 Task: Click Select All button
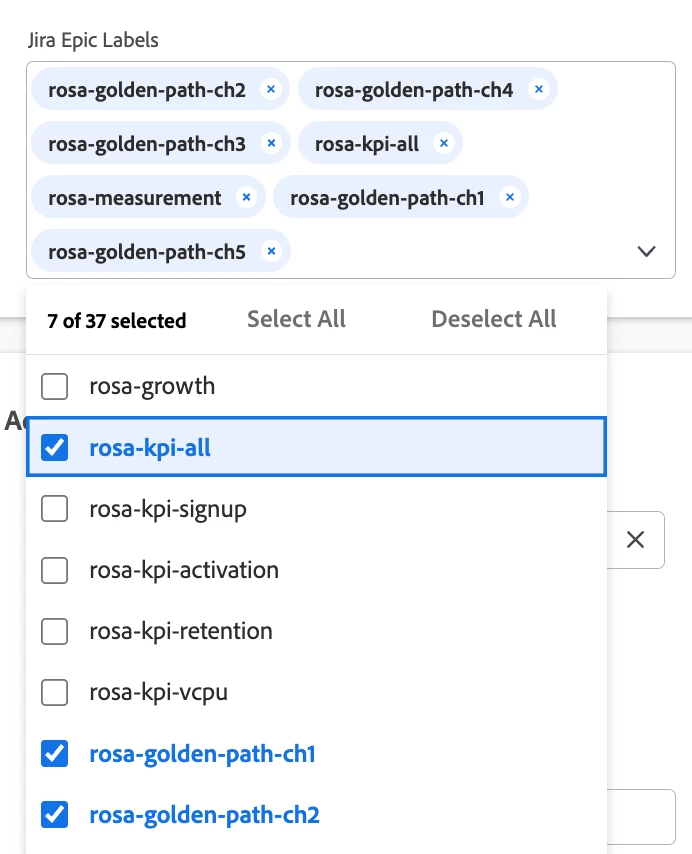(296, 319)
